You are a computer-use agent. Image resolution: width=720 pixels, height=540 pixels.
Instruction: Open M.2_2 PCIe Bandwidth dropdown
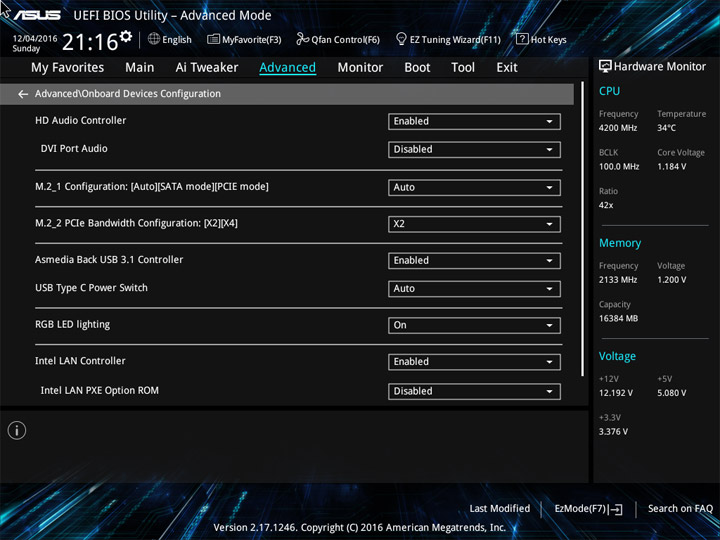(x=474, y=224)
